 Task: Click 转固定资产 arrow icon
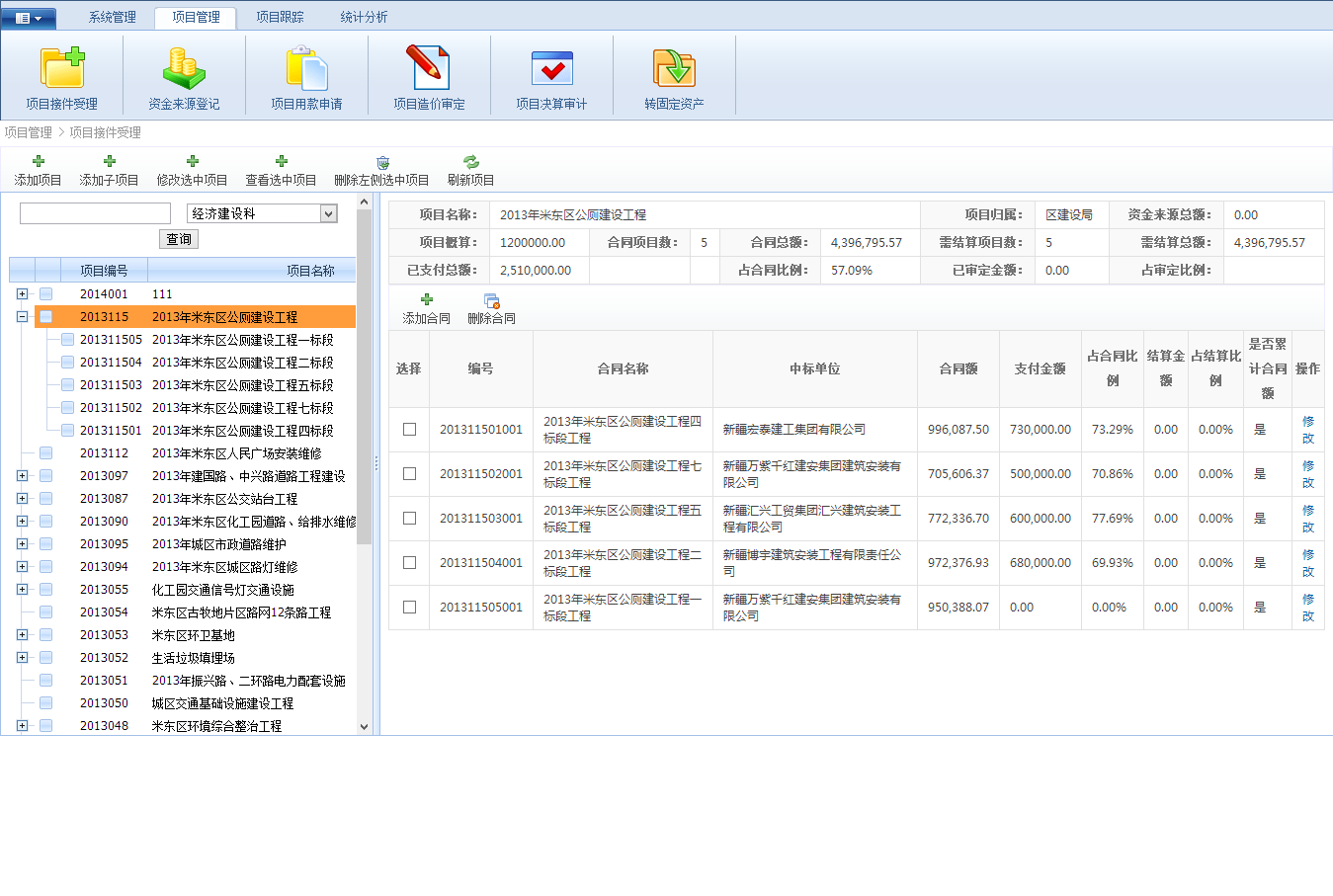tap(674, 68)
